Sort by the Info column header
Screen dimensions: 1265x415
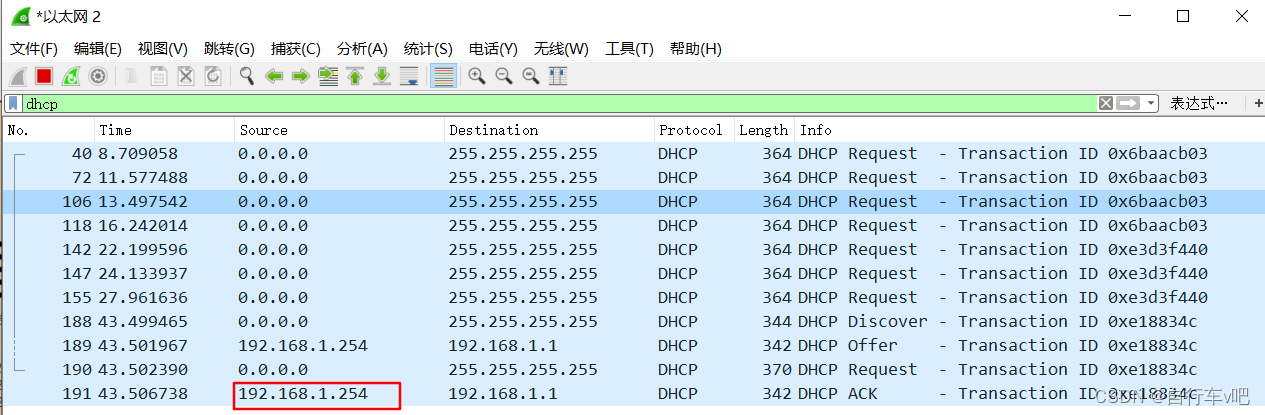(x=1029, y=130)
